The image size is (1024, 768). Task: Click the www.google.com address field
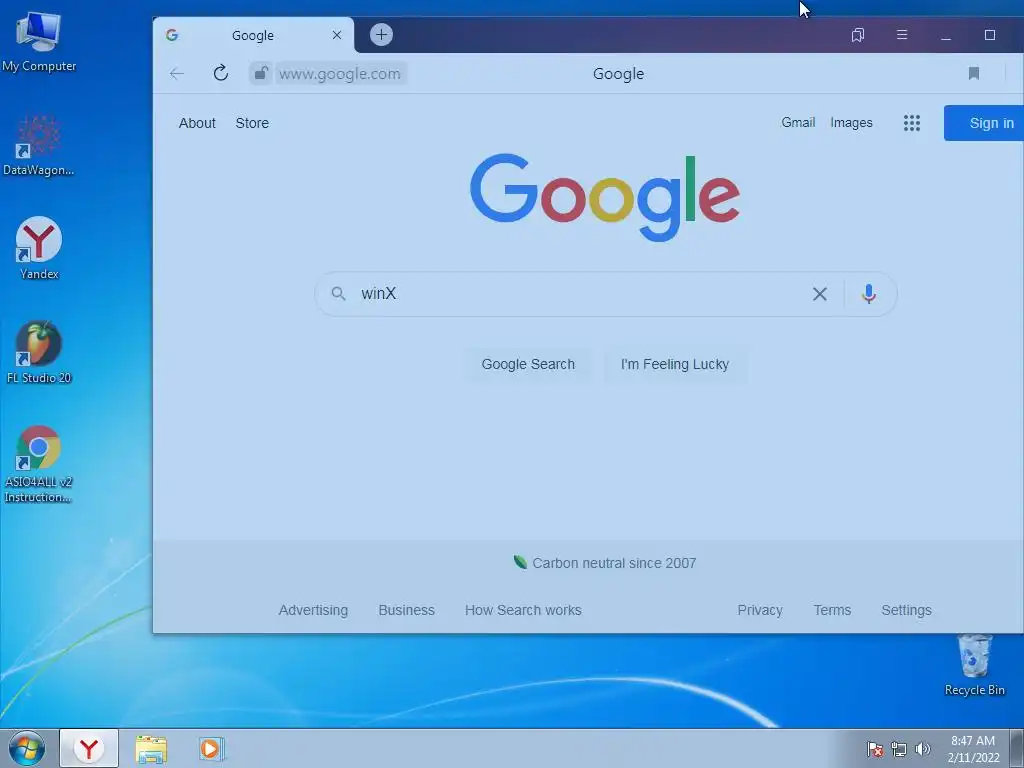[x=340, y=74]
